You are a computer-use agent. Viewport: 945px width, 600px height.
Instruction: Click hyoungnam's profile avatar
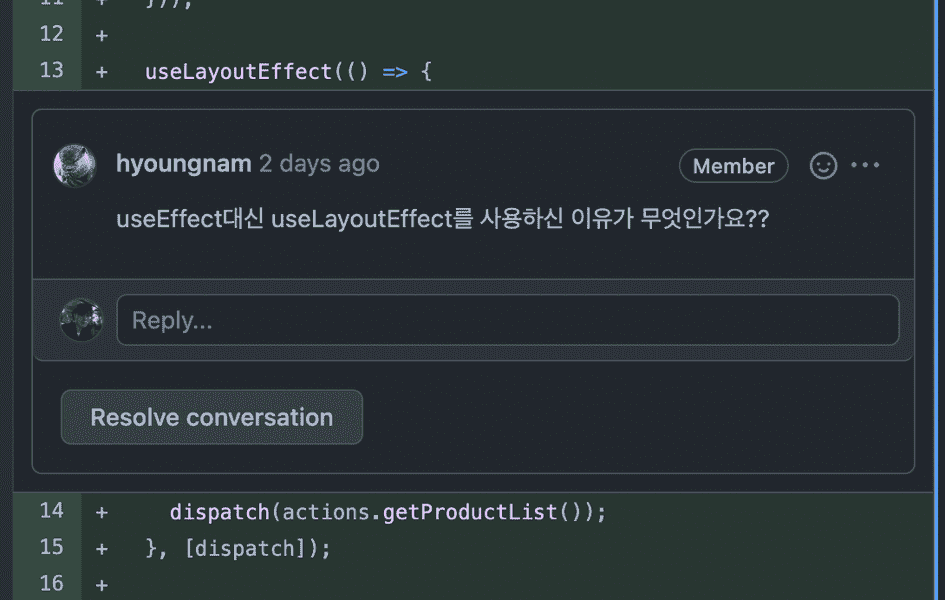[74, 165]
